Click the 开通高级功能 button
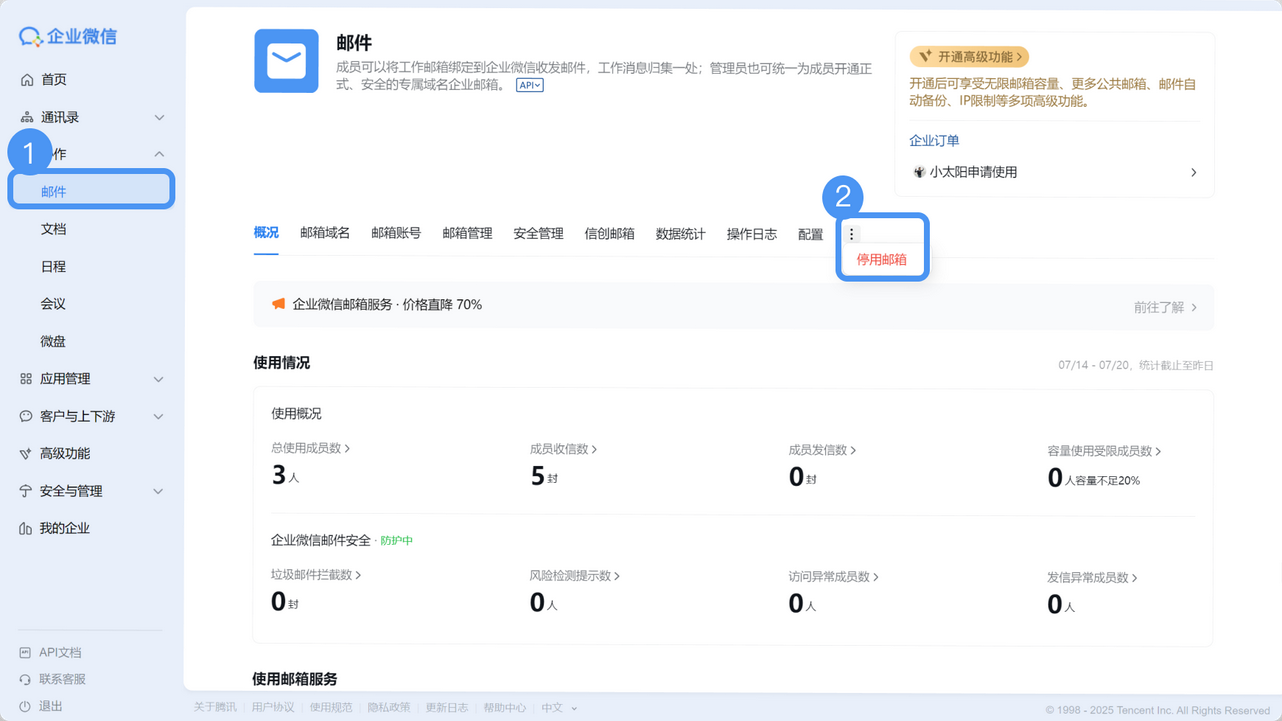 pyautogui.click(x=968, y=56)
